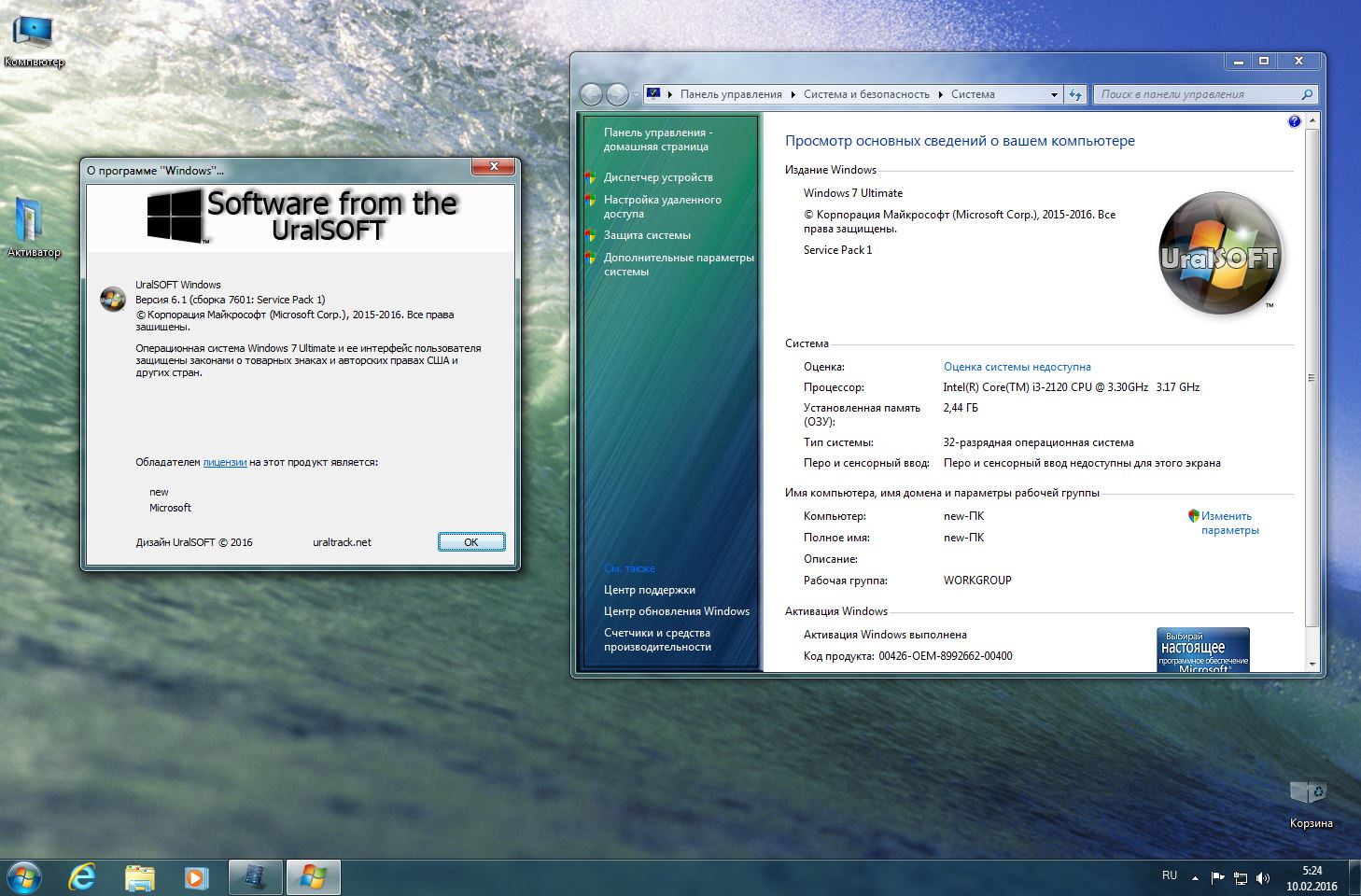Viewport: 1361px width, 896px height.
Task: Click the shield icon beside Изменить параметры
Action: tap(1193, 515)
